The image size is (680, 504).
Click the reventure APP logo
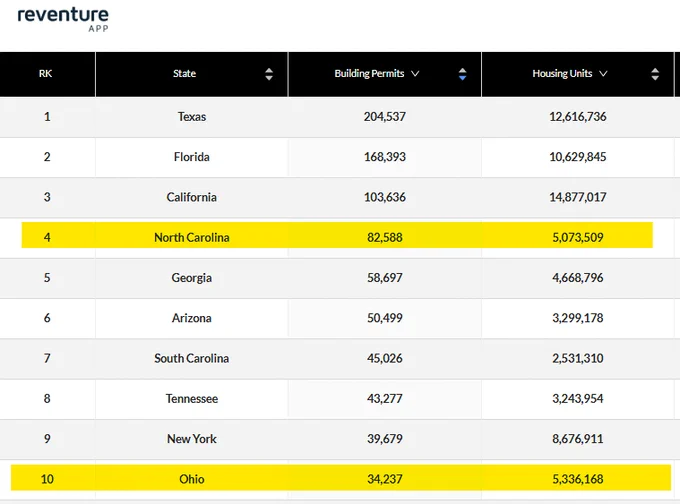pos(63,20)
